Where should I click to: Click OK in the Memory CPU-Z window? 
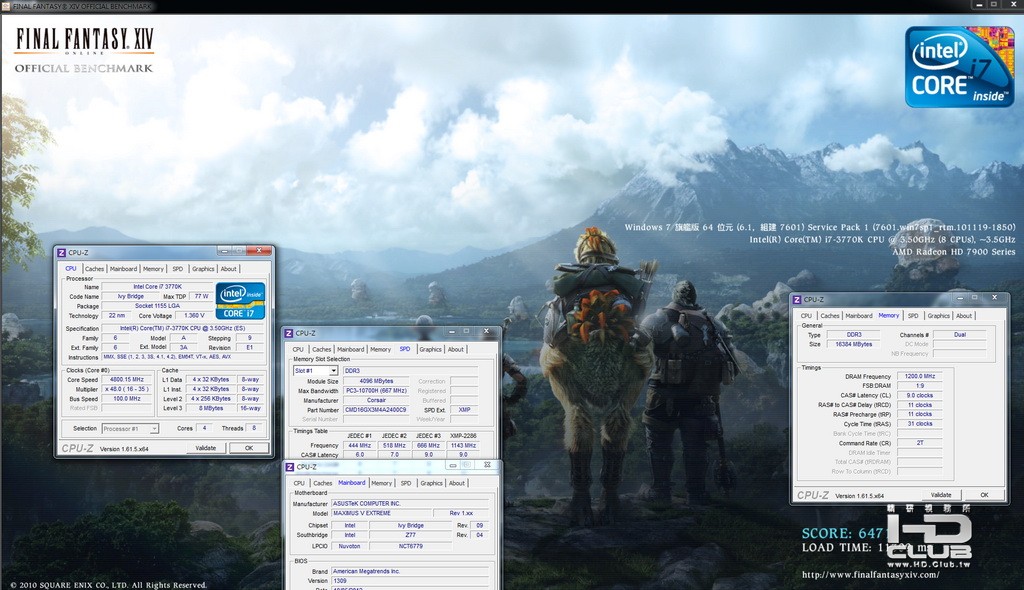coord(984,495)
